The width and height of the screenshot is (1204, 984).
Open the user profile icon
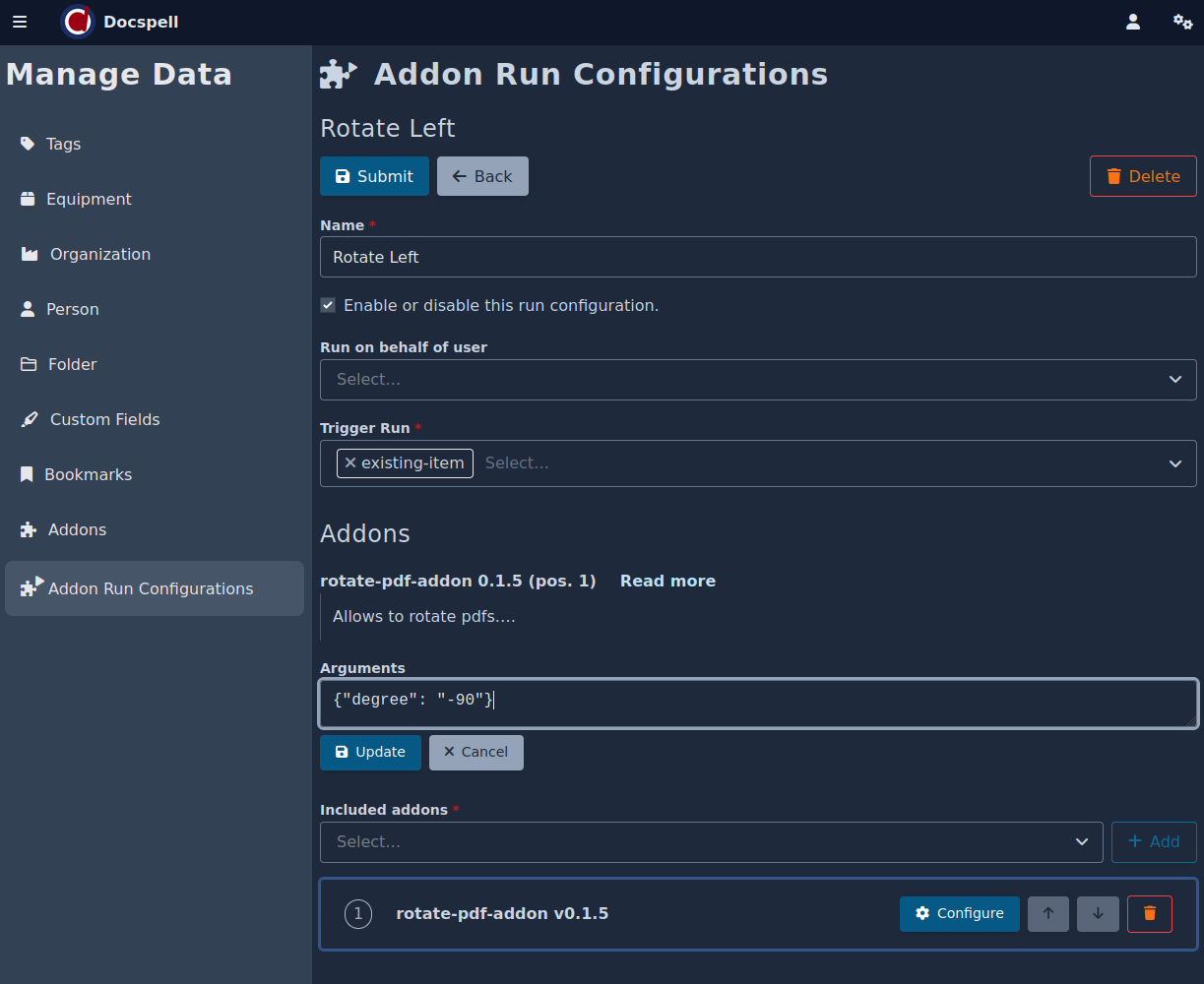point(1133,22)
